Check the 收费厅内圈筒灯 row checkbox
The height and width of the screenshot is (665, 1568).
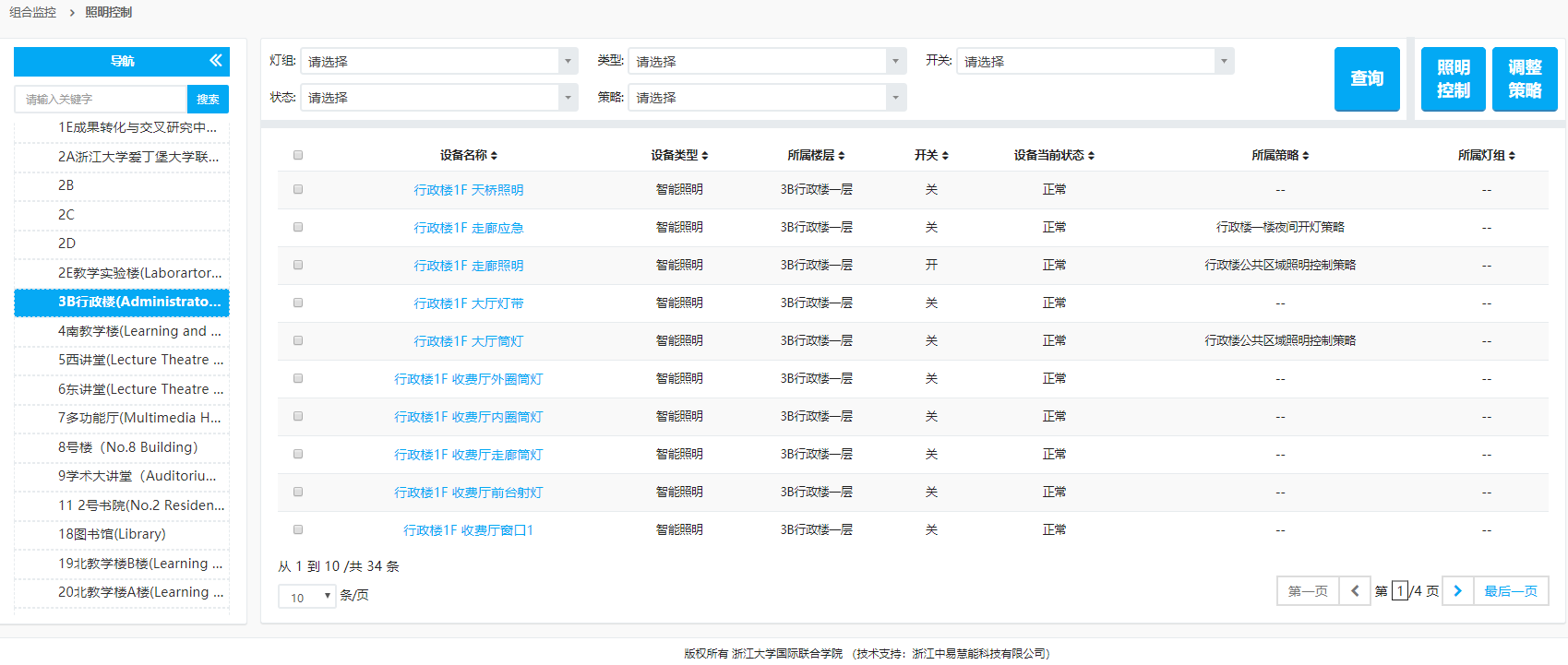(298, 416)
